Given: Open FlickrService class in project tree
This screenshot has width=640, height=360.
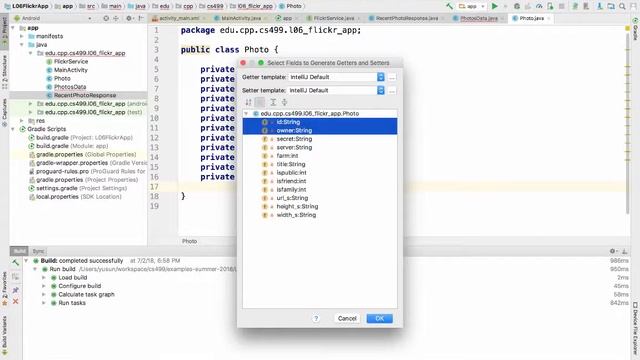Looking at the screenshot, I should click(71, 62).
